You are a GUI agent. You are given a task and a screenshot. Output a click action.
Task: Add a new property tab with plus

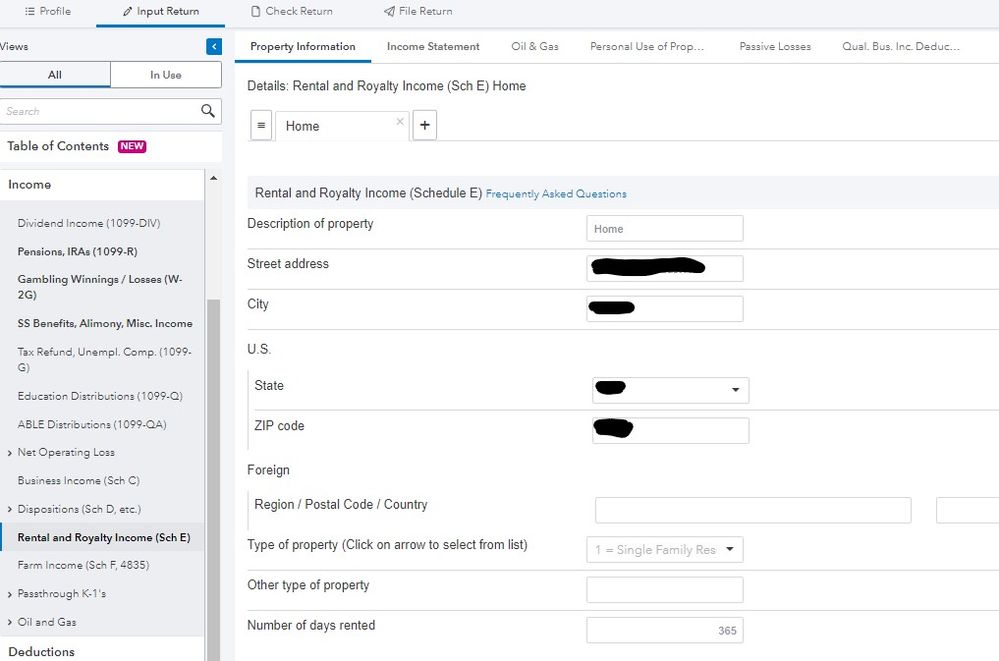click(424, 126)
